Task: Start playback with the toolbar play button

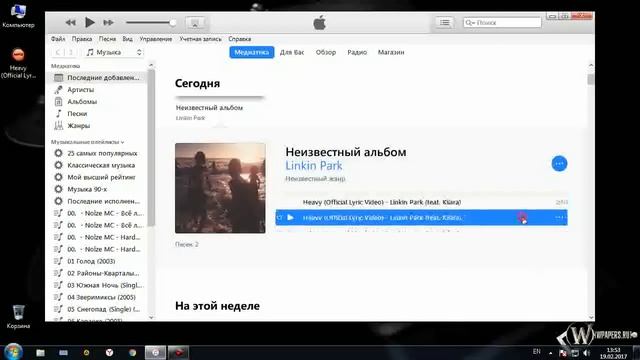Action: tap(89, 22)
